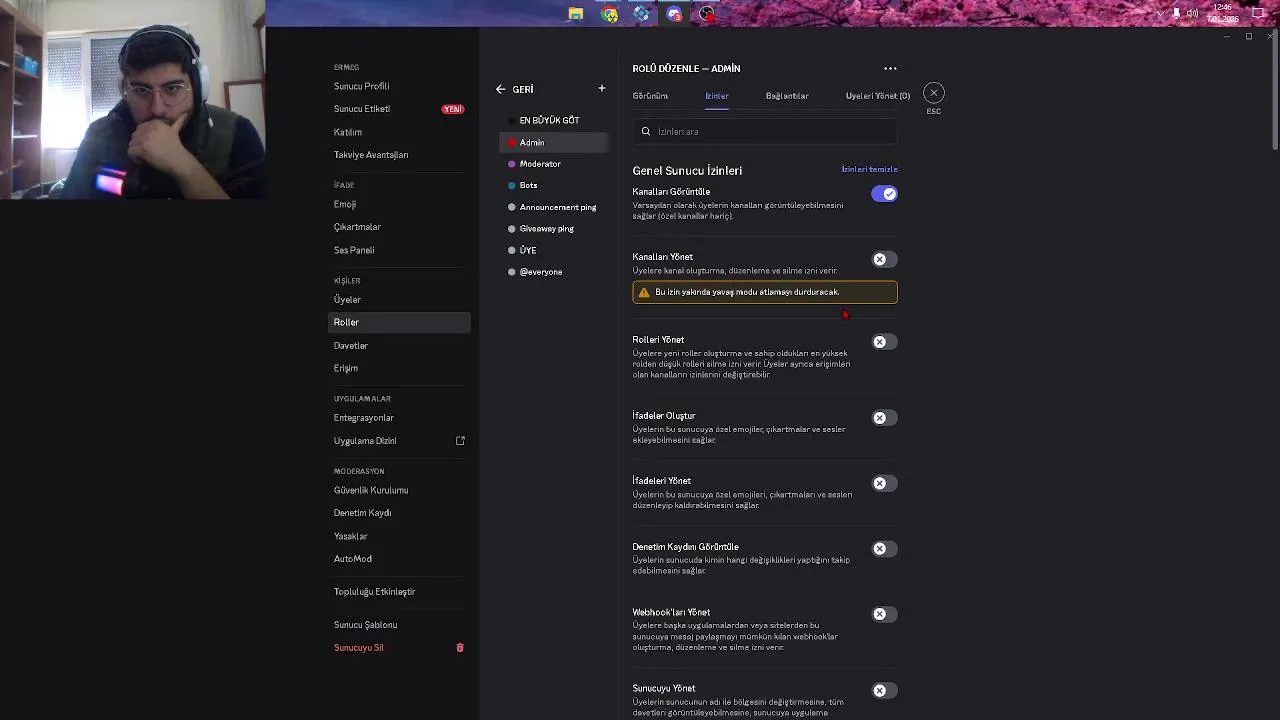Enable the Kanalları Yönet permission toggle

tap(884, 260)
